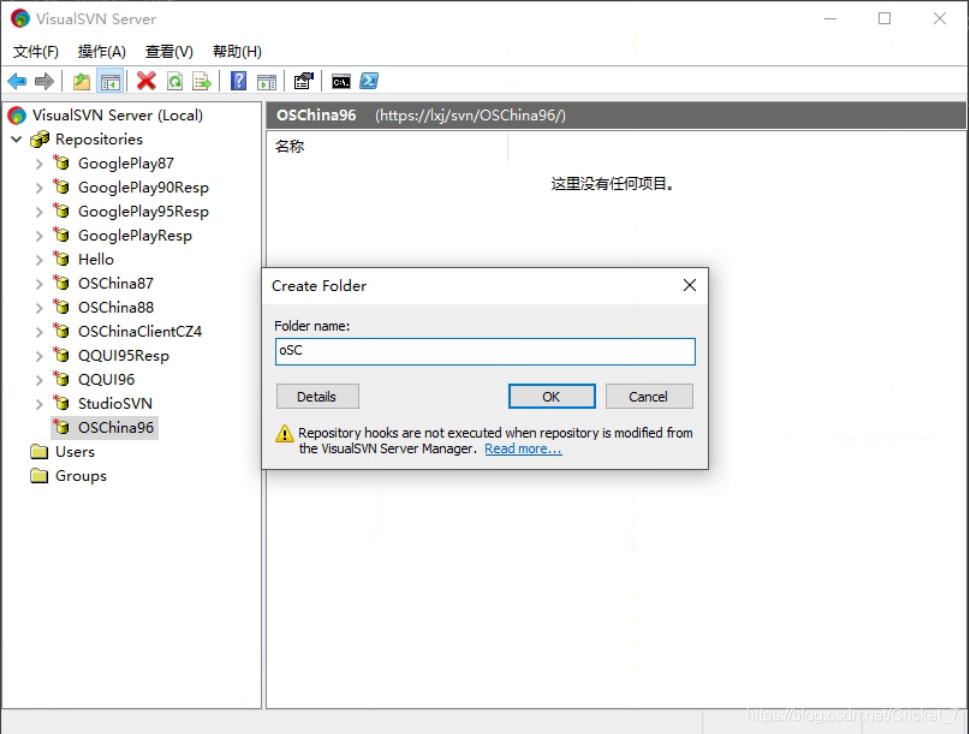Click the GooglePlay87 repository icon
Image resolution: width=969 pixels, height=734 pixels.
point(61,162)
